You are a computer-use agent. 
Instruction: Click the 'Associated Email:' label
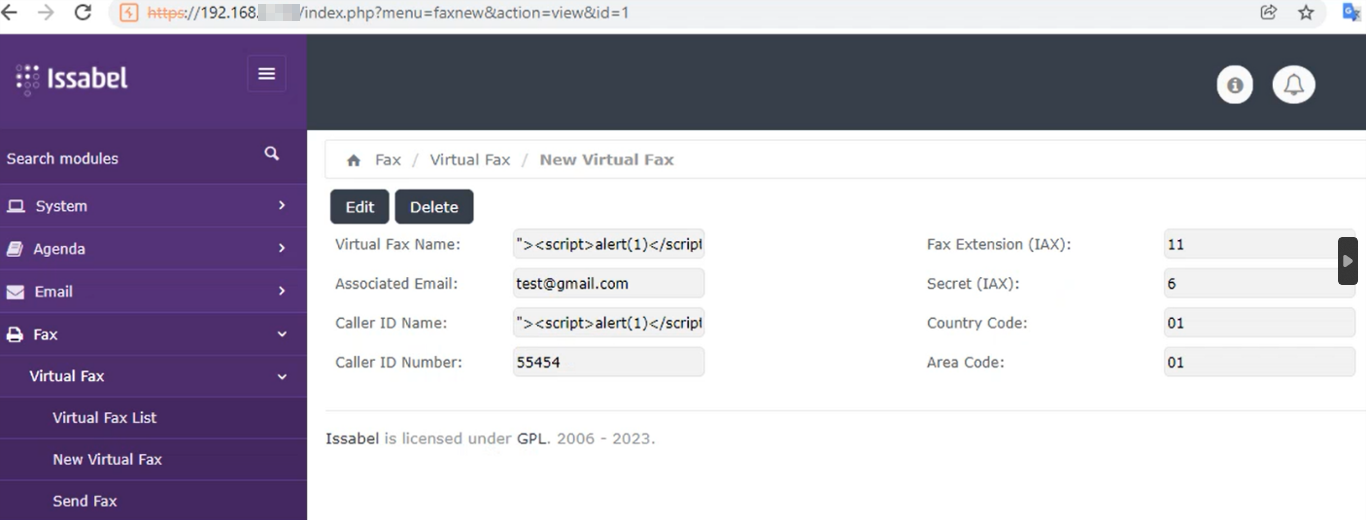pos(396,283)
